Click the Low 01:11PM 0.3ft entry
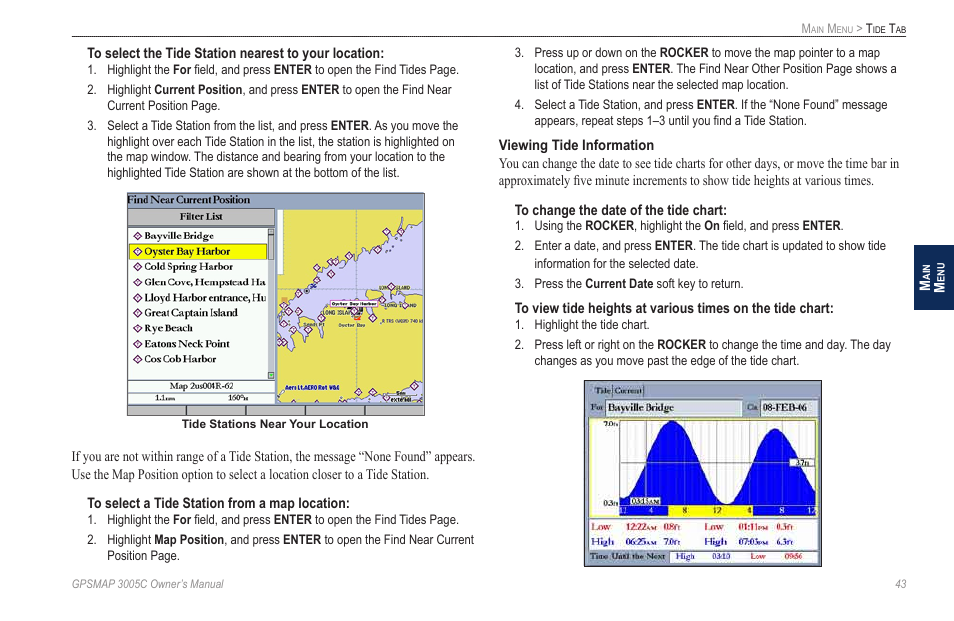This screenshot has height=621, width=954. (x=750, y=527)
